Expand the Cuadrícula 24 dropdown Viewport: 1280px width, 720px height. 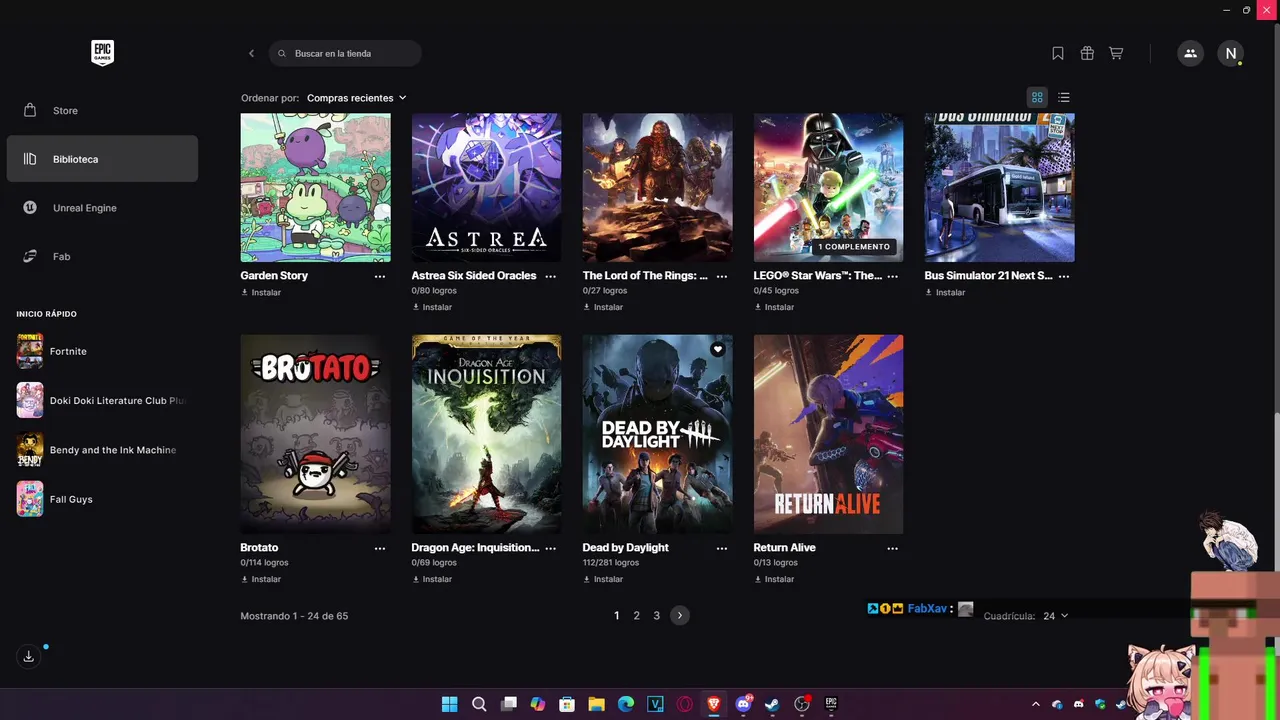[1055, 616]
